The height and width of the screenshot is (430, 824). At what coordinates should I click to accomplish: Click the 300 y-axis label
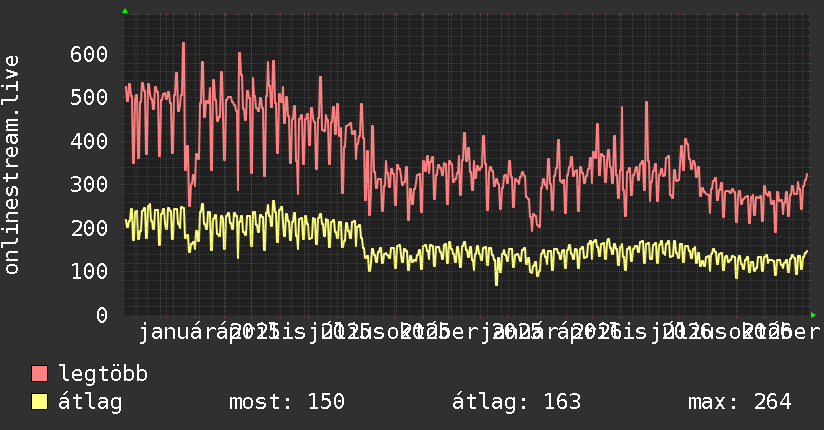(89, 185)
